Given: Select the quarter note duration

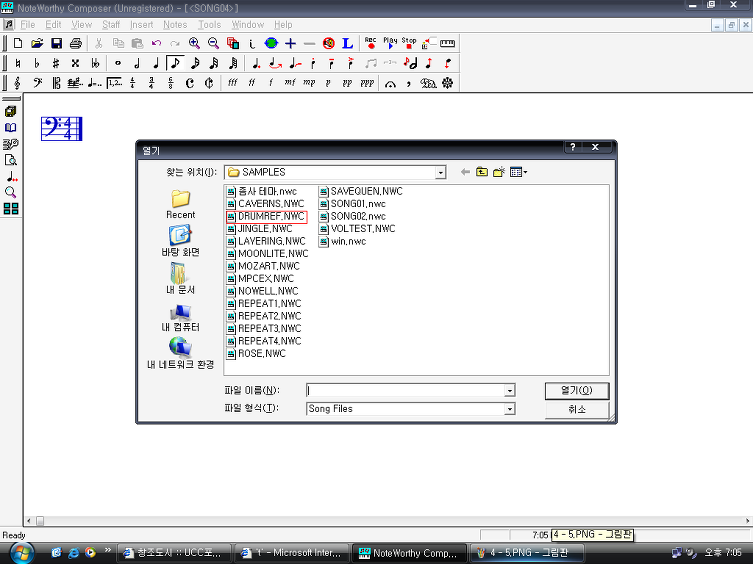Looking at the screenshot, I should point(156,63).
